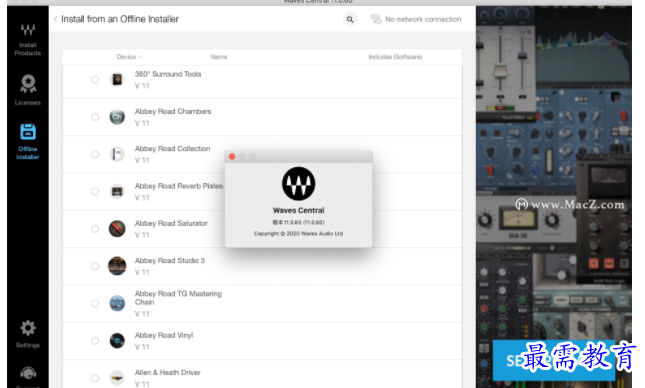The width and height of the screenshot is (645, 388).
Task: Click the Install from an Offline Installer title
Action: [120, 19]
